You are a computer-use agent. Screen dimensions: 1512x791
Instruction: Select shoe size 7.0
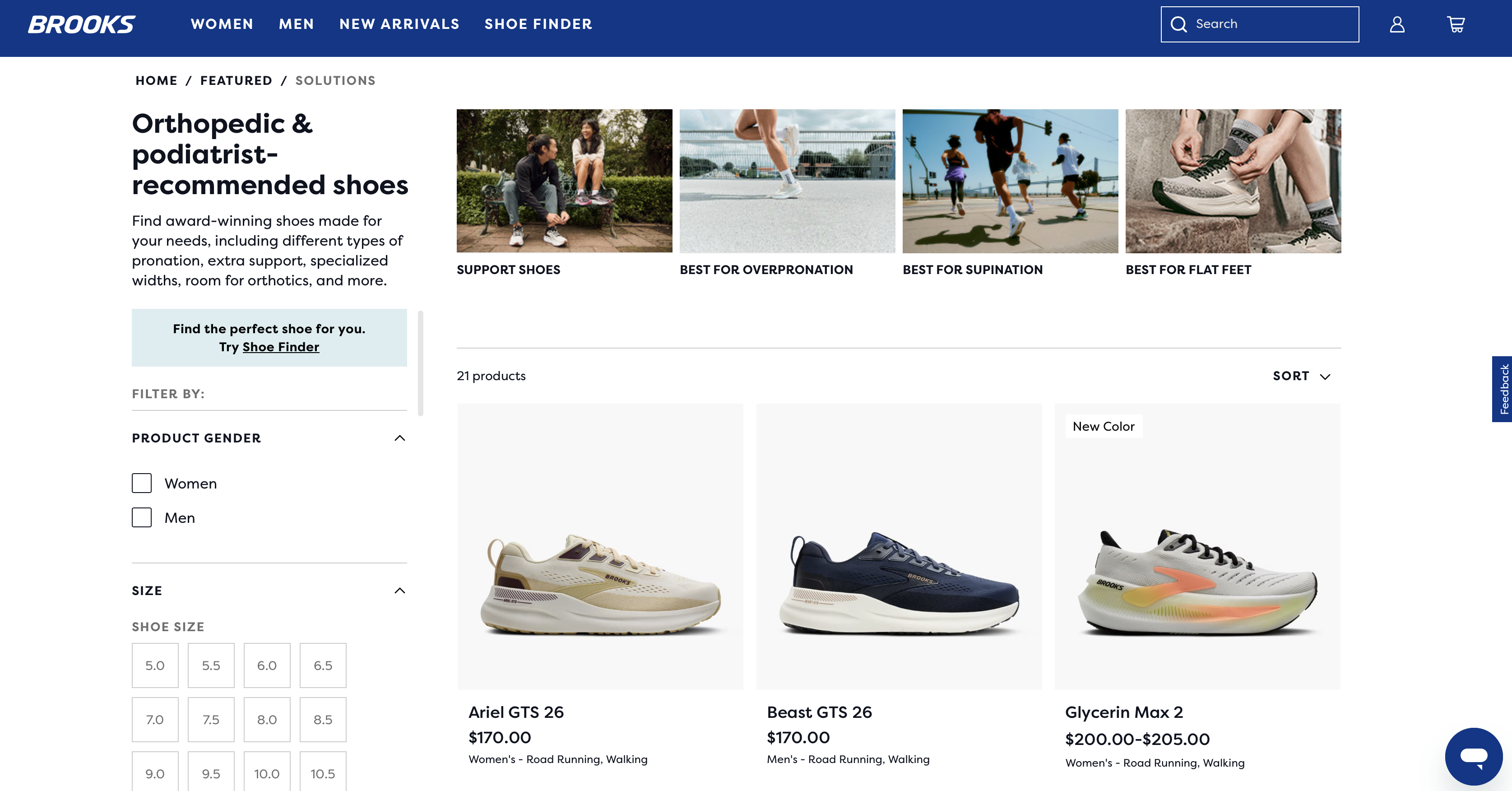(x=155, y=719)
